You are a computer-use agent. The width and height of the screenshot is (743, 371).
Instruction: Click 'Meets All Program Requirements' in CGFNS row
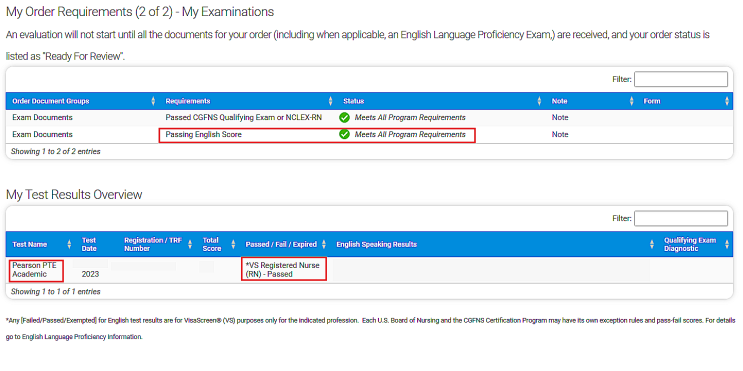(x=410, y=118)
